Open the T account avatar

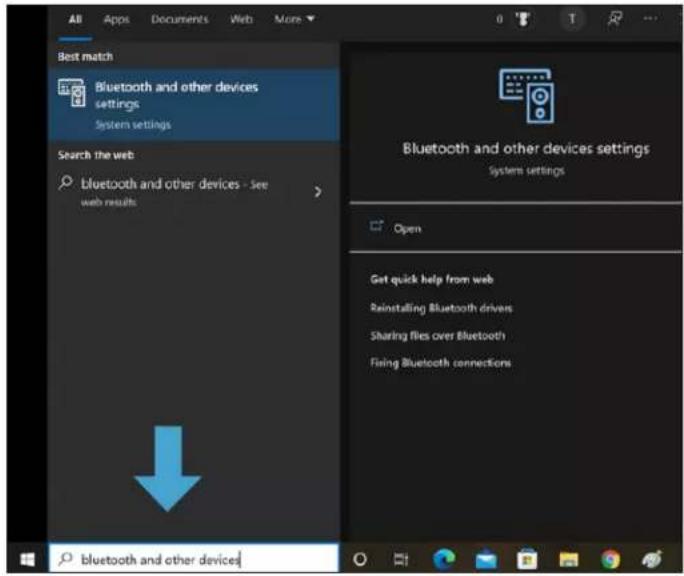tap(571, 19)
